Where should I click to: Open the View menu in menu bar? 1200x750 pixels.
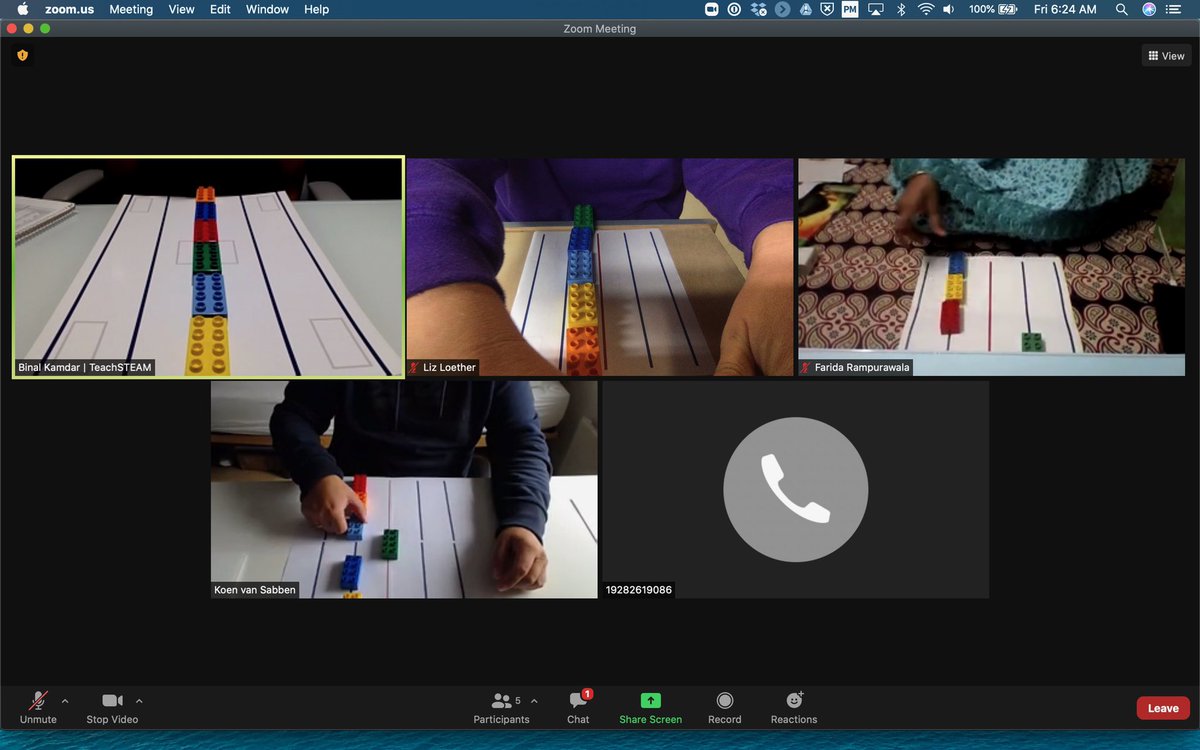[181, 9]
